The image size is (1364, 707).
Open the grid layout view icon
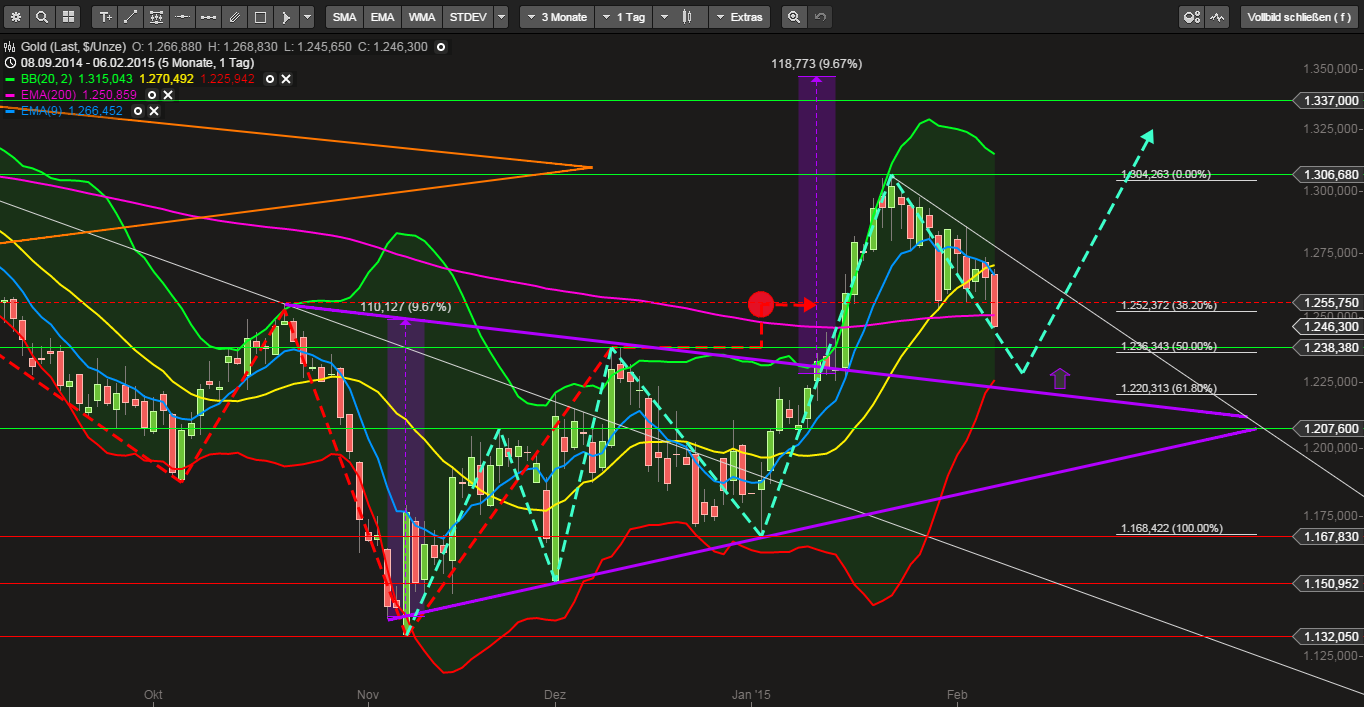tap(68, 17)
